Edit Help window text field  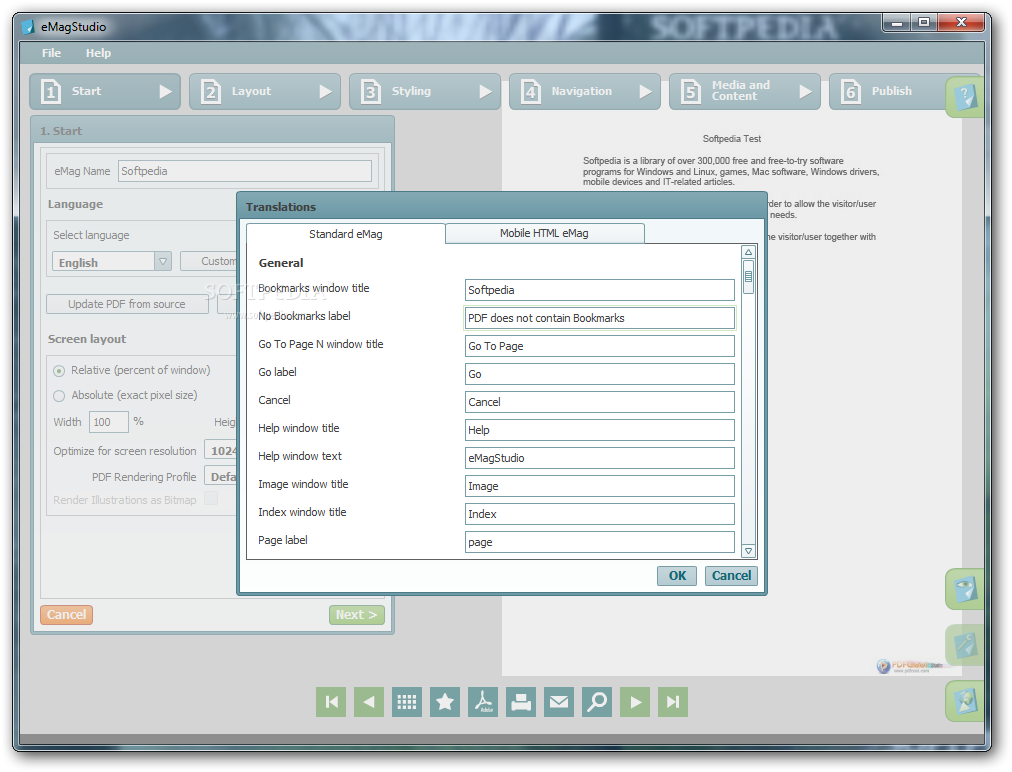(600, 458)
